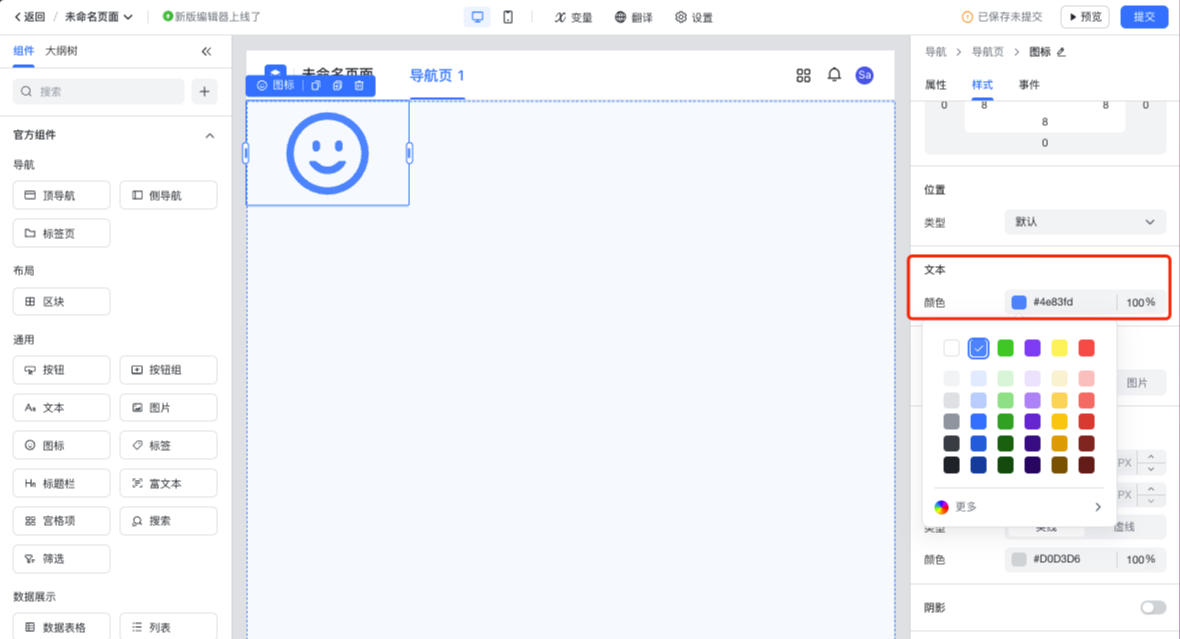
Task: Add the 标题栏 component
Action: pyautogui.click(x=62, y=483)
